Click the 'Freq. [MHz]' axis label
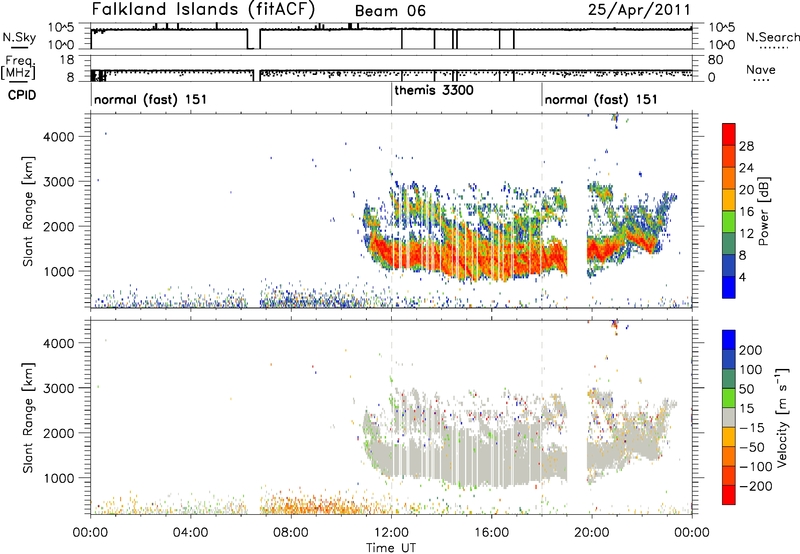Viewport: 800px width, 554px height. tap(19, 67)
